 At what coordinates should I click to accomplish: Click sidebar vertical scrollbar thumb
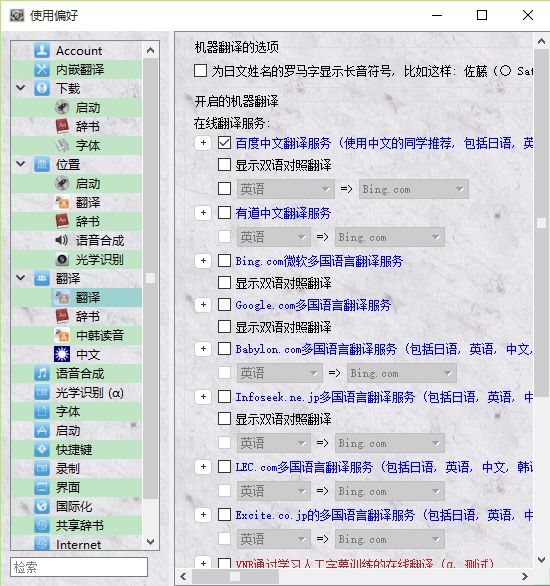[151, 278]
